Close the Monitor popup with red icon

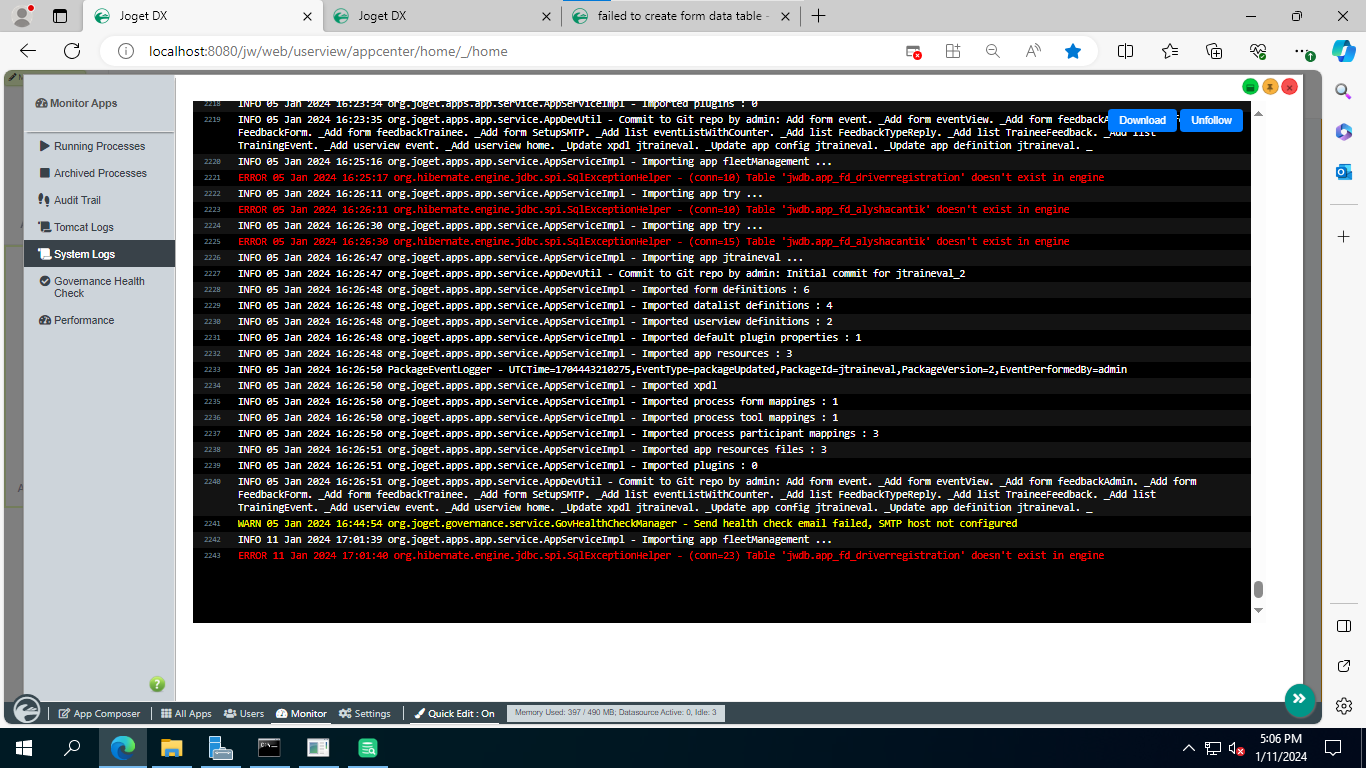point(1290,87)
